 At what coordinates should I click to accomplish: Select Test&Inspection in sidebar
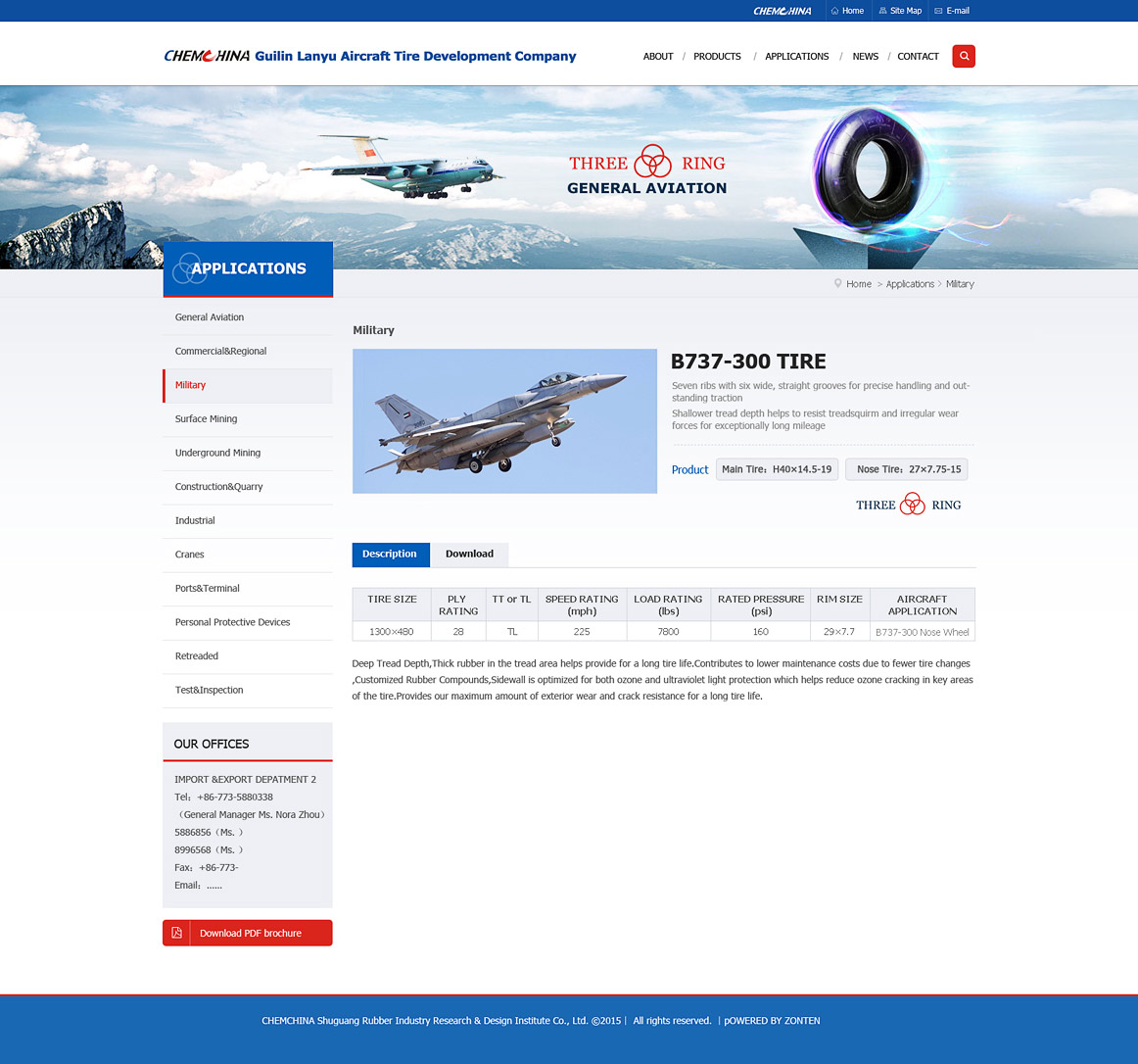click(248, 691)
